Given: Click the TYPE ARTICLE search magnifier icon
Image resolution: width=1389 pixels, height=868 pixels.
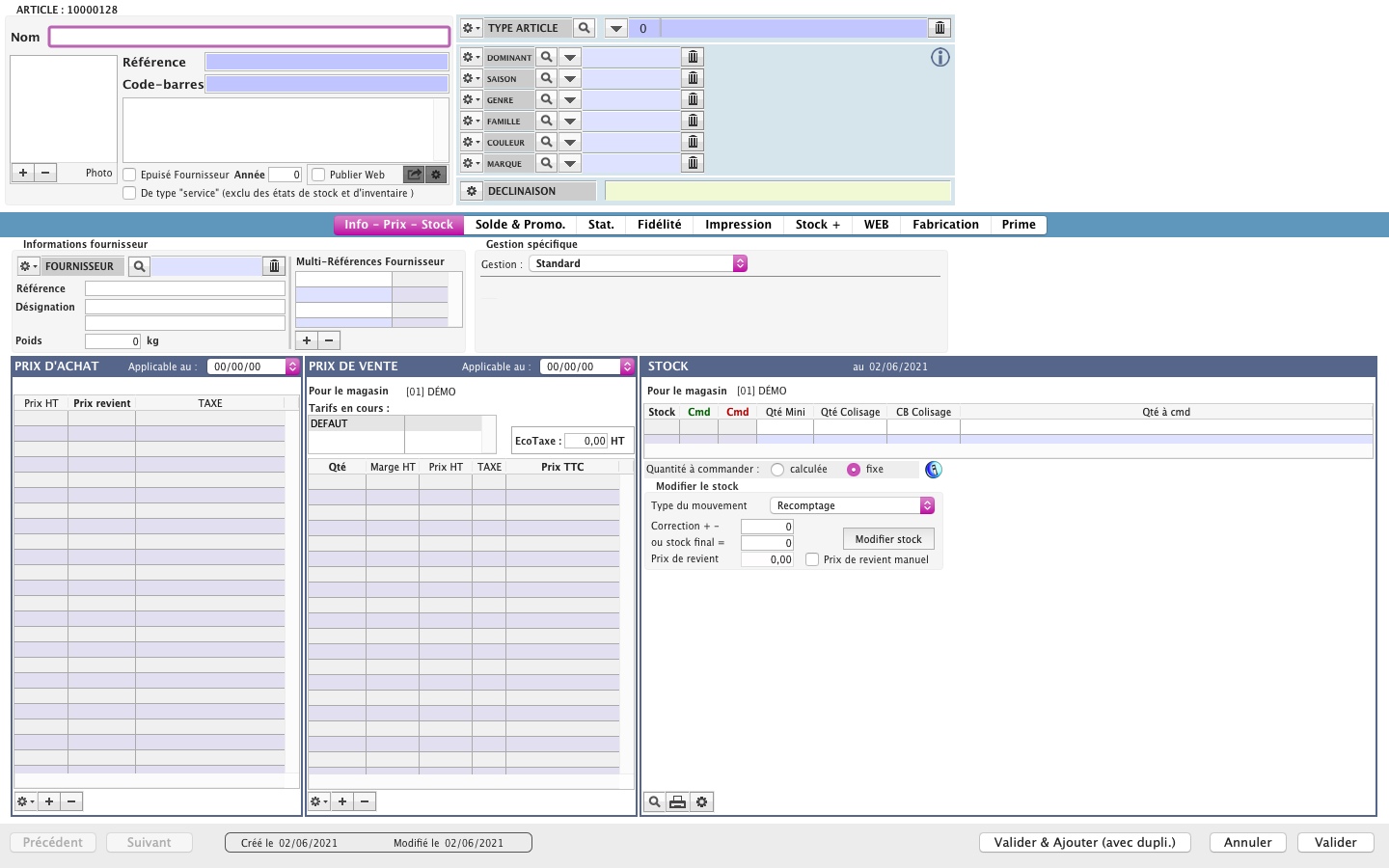Looking at the screenshot, I should click(584, 28).
